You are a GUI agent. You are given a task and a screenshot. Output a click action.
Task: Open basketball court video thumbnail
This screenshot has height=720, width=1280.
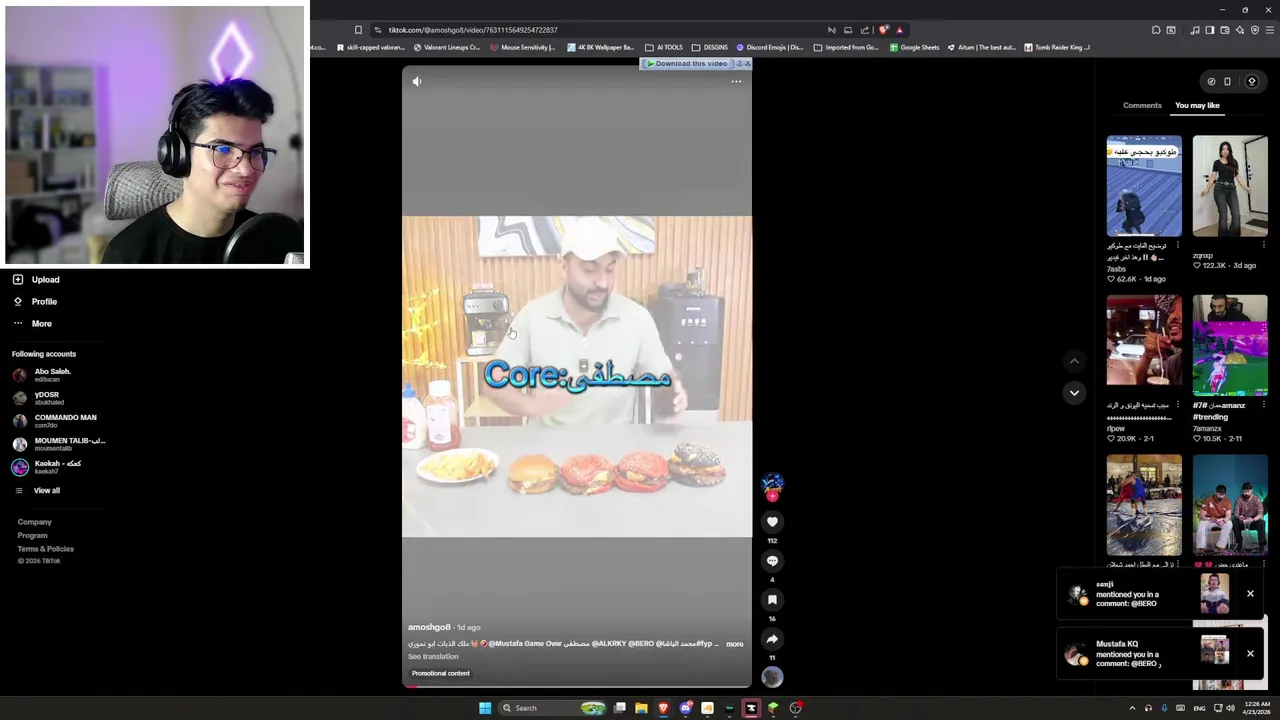coord(1144,505)
